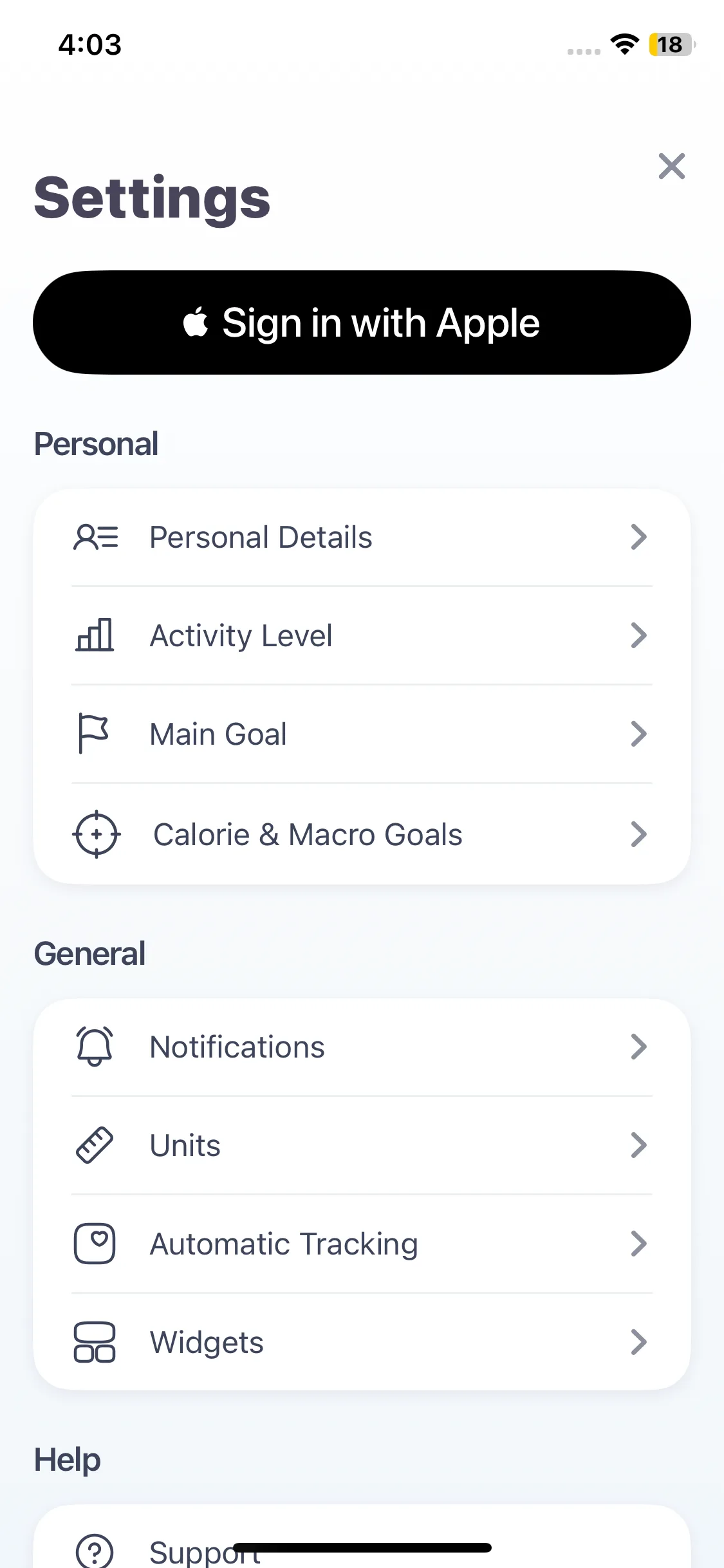Image resolution: width=724 pixels, height=1568 pixels.
Task: Open the Calorie & Macro Goals label
Action: (308, 835)
